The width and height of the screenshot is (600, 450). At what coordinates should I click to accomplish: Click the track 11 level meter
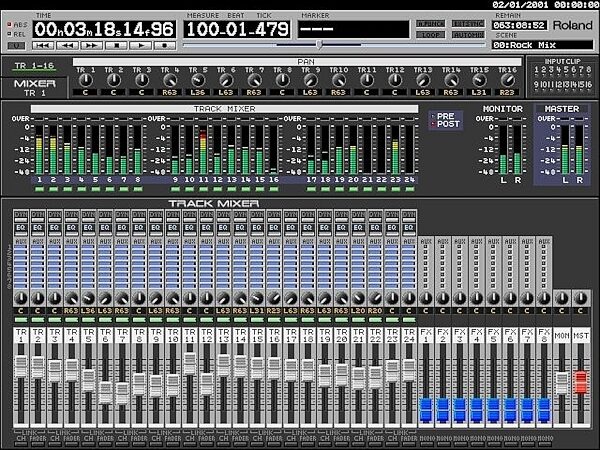[x=203, y=150]
